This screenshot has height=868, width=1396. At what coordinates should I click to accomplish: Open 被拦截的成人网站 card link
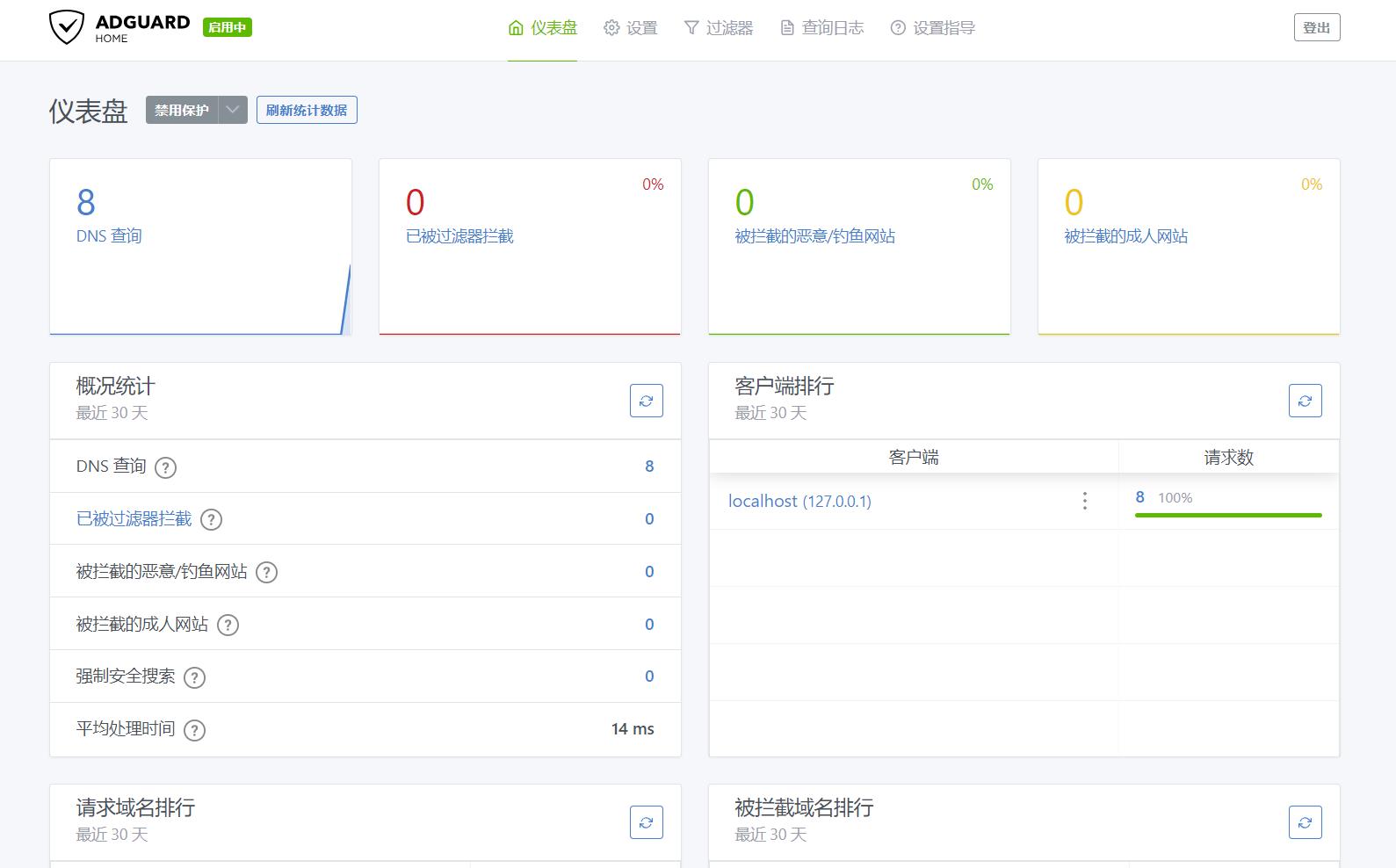coord(1125,236)
